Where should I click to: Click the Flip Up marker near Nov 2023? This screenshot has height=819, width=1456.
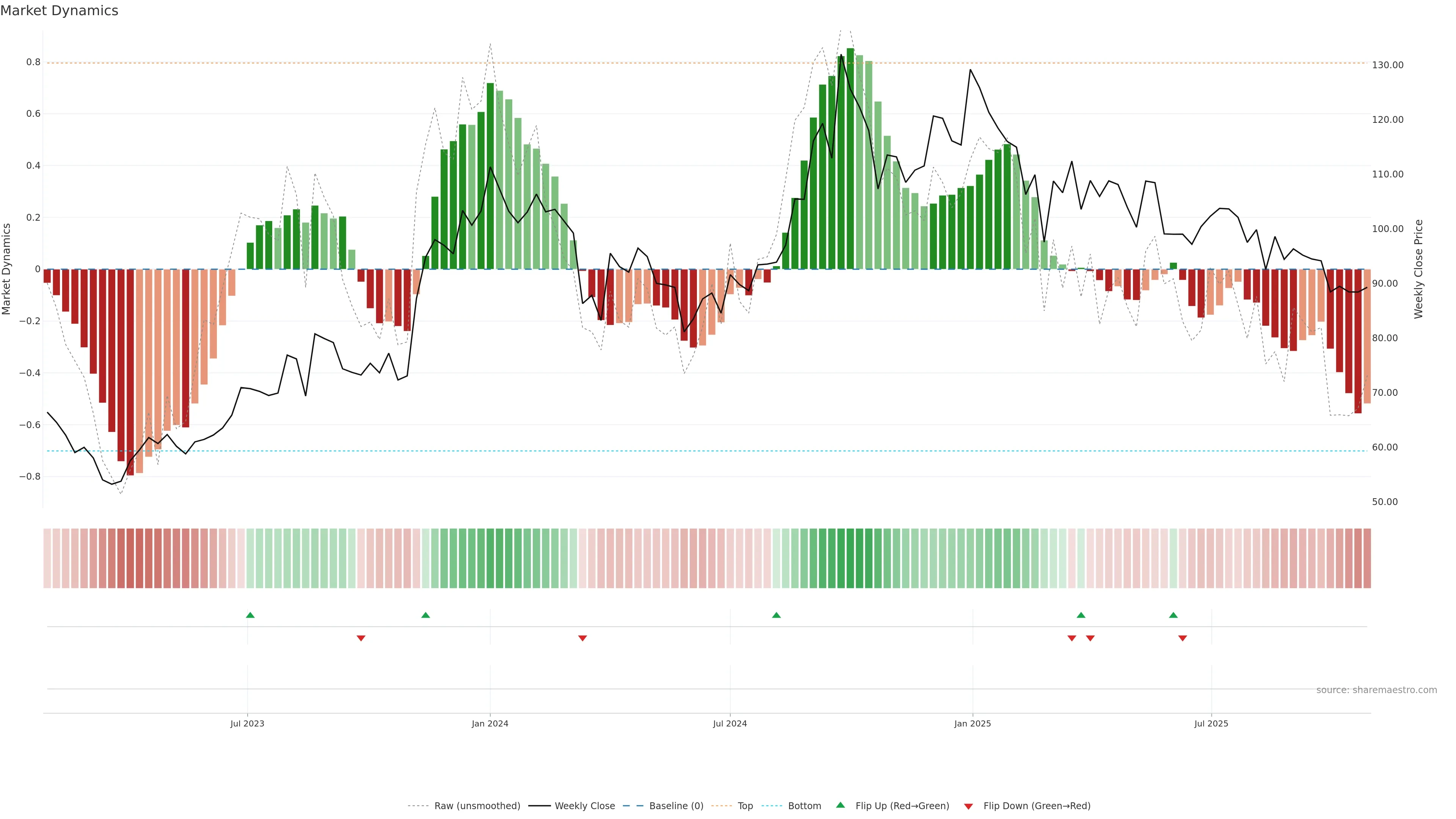point(425,615)
